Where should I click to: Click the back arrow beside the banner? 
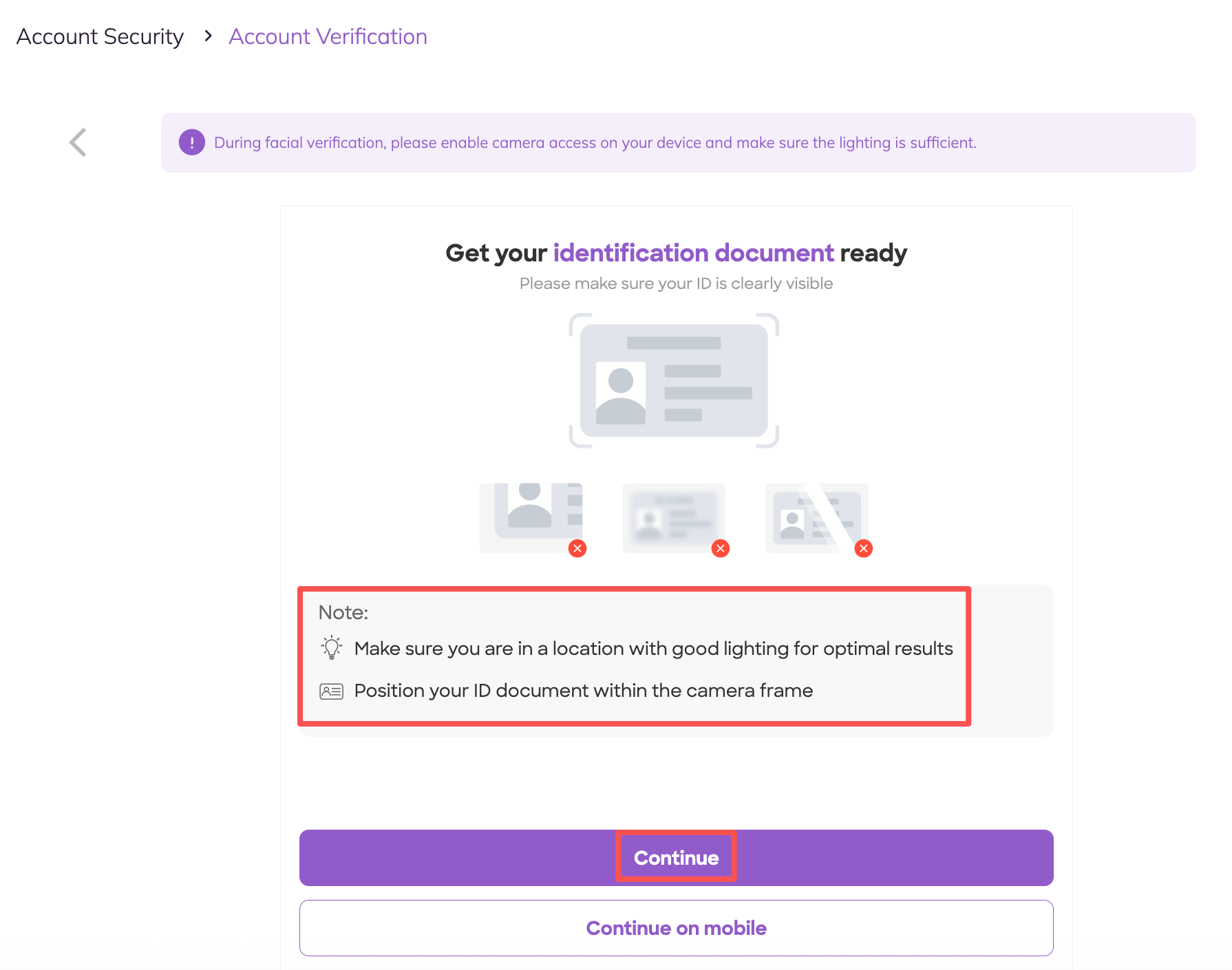click(x=78, y=142)
